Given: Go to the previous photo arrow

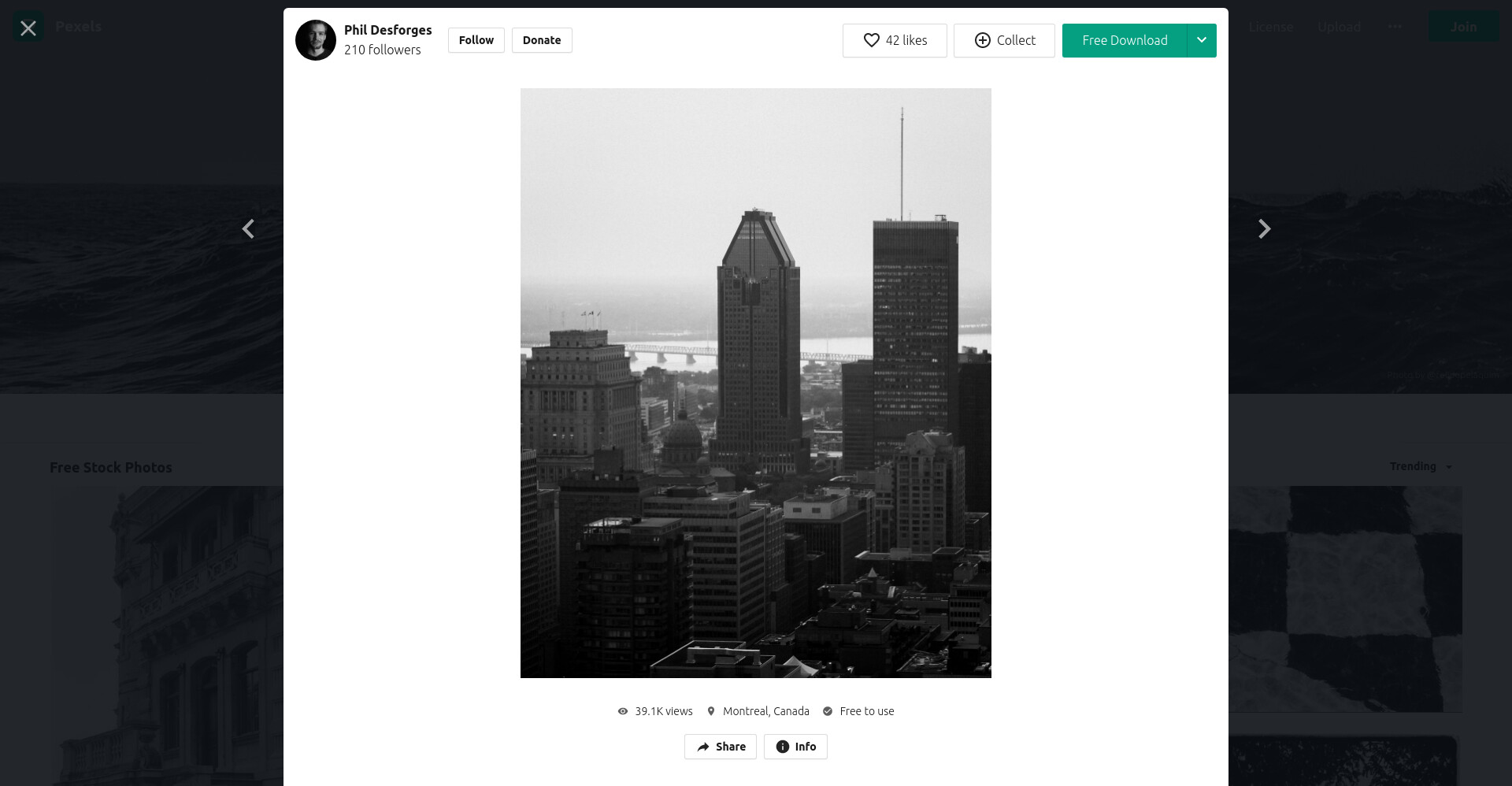Looking at the screenshot, I should tap(248, 229).
